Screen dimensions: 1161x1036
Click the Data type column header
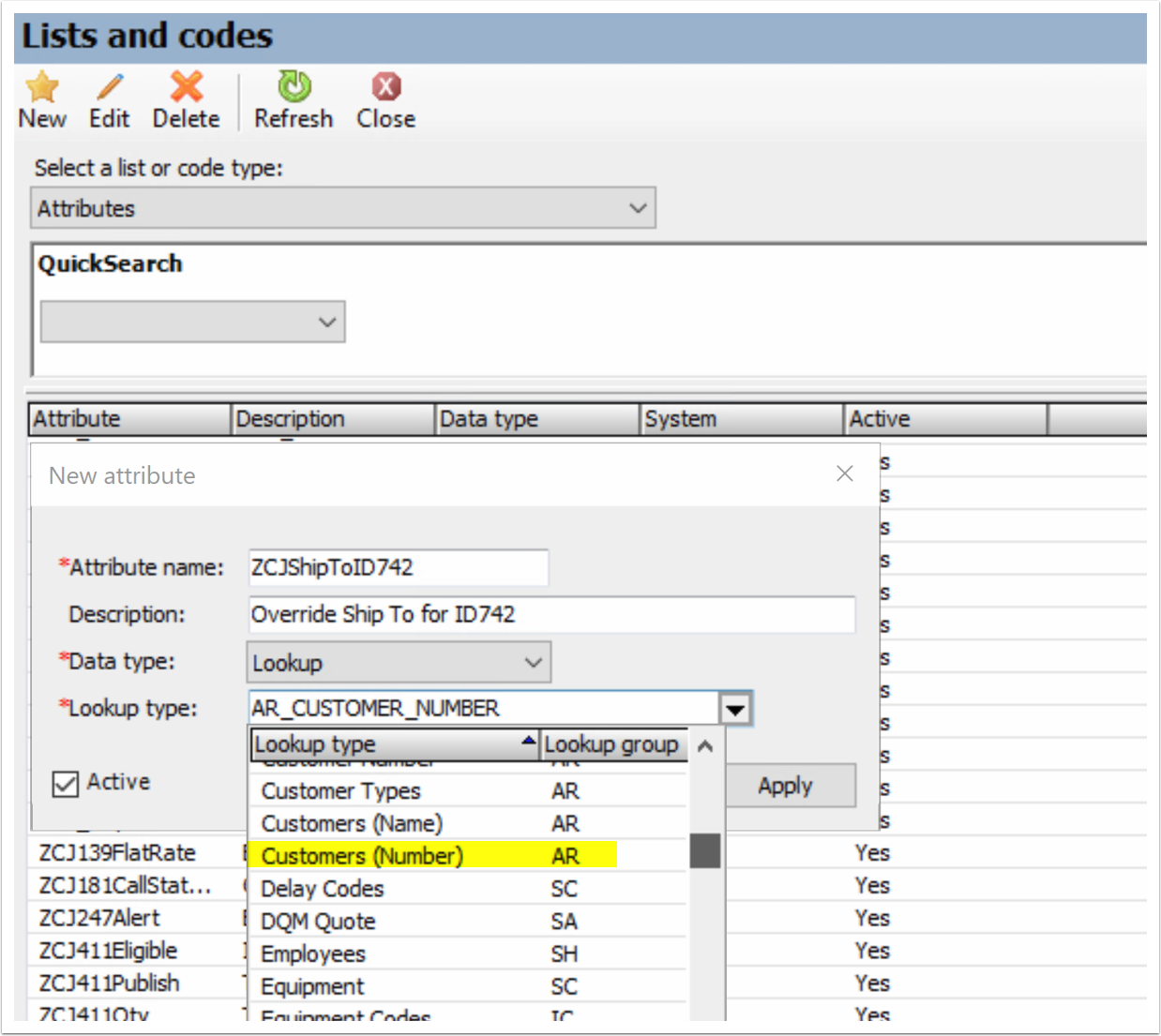pos(537,419)
